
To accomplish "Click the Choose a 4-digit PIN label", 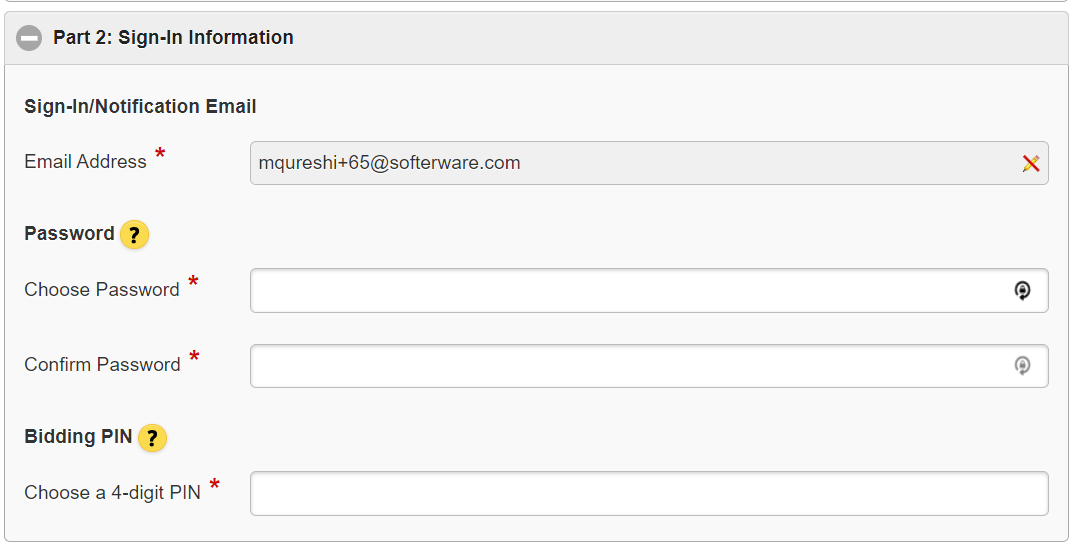I will click(x=113, y=493).
